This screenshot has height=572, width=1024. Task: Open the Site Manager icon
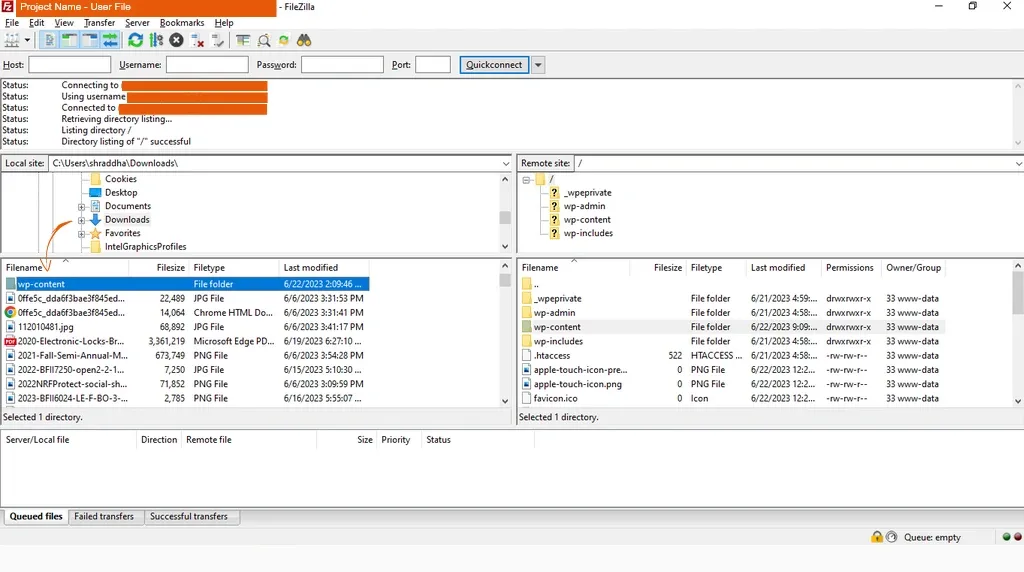pyautogui.click(x=12, y=40)
